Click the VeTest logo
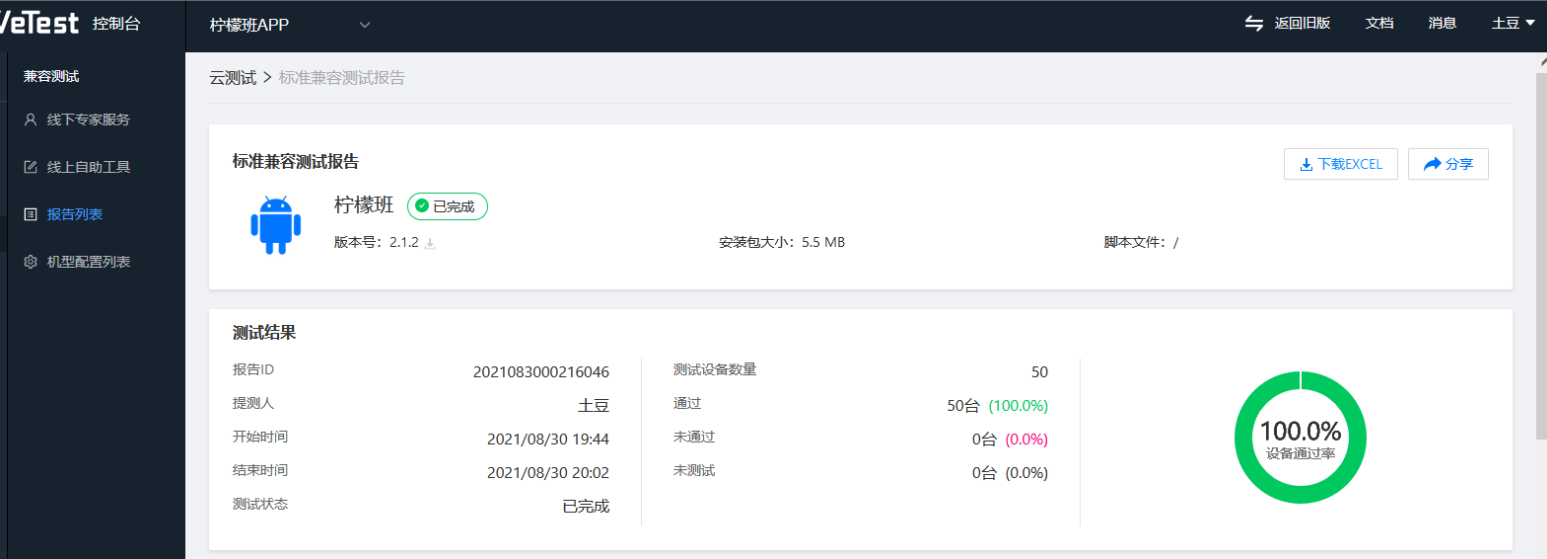 coord(40,24)
